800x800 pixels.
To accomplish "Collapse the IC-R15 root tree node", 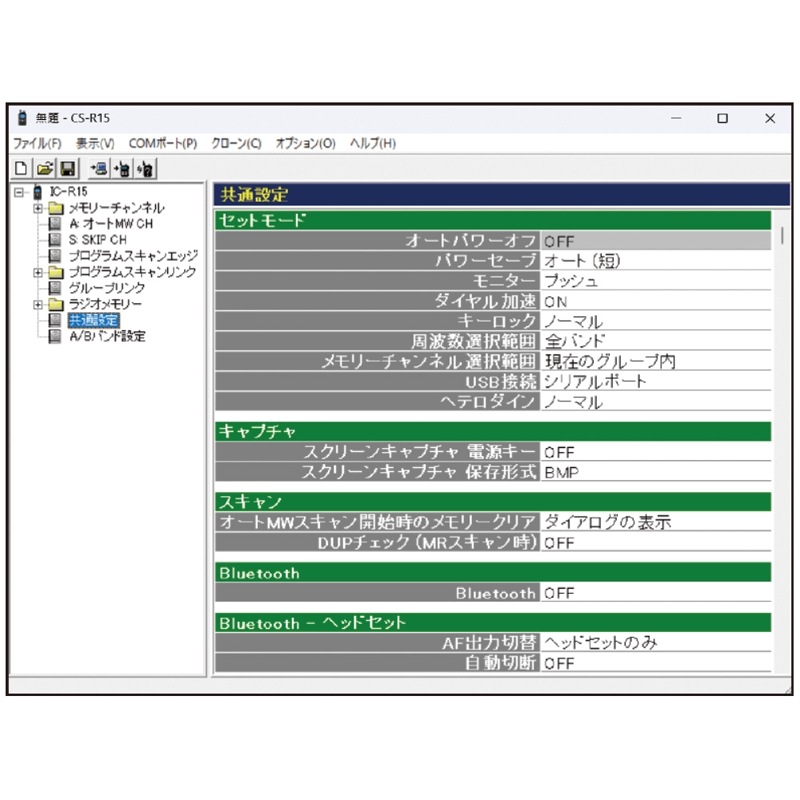I will pos(18,191).
